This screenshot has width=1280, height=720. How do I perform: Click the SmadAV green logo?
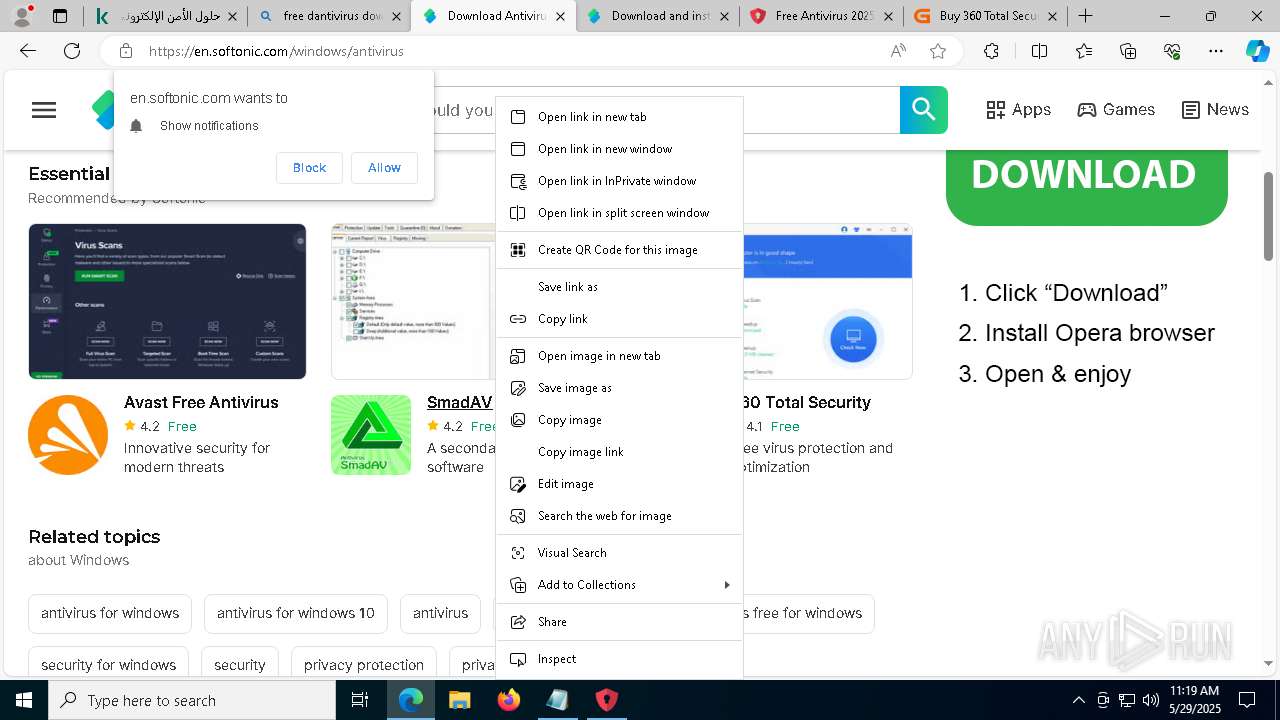pyautogui.click(x=371, y=435)
